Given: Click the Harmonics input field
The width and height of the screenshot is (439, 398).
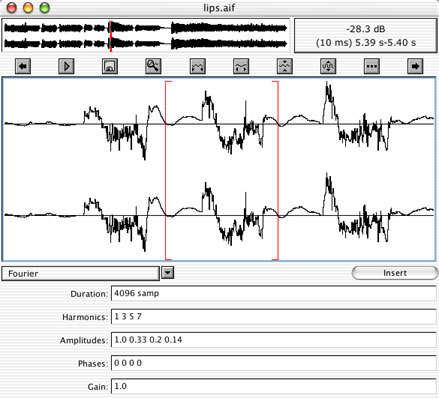Looking at the screenshot, I should click(274, 316).
